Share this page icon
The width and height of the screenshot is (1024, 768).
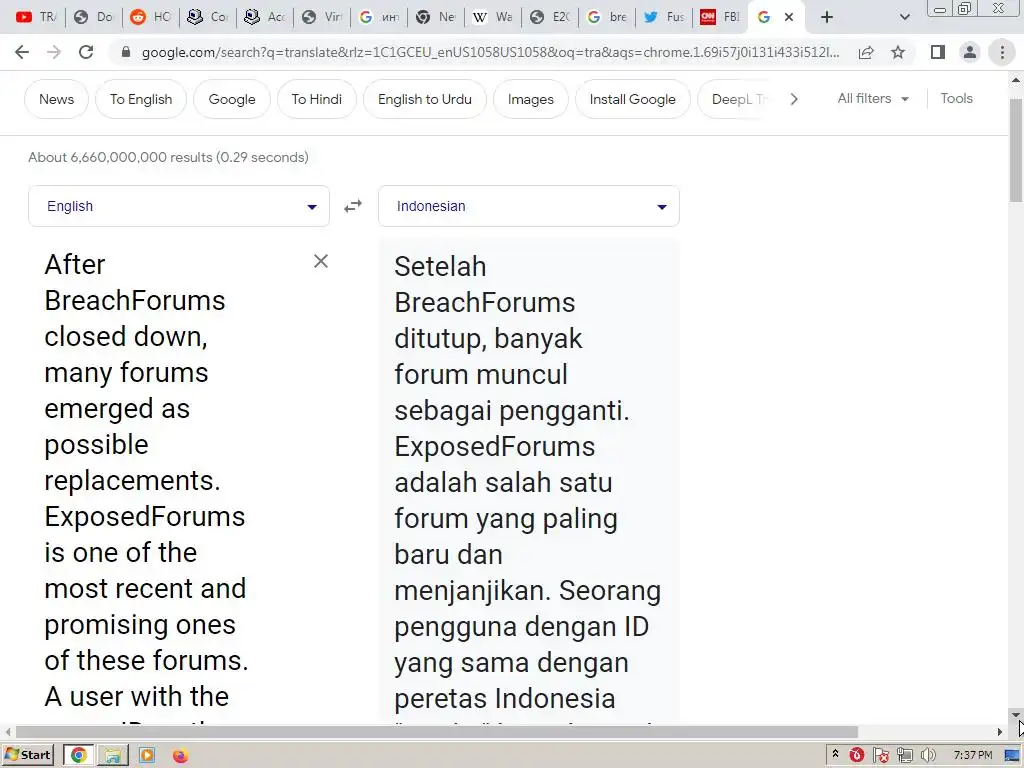[x=866, y=52]
